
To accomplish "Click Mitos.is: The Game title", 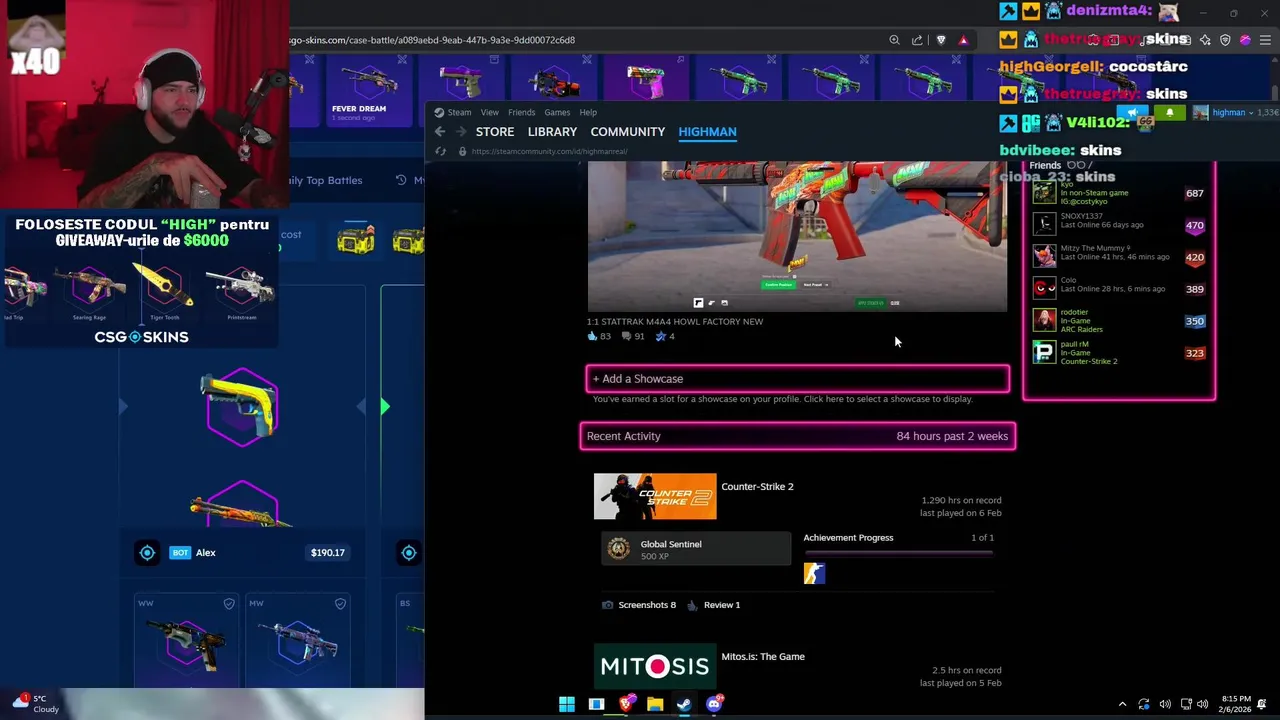I will [763, 657].
